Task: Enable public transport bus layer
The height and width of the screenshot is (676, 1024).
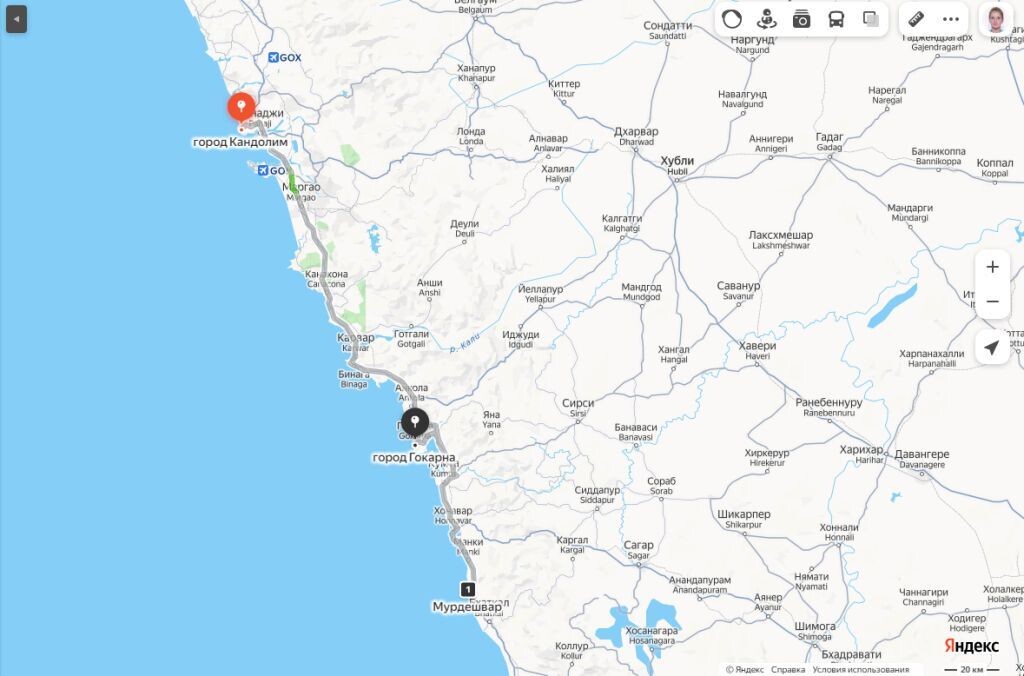Action: pyautogui.click(x=836, y=20)
